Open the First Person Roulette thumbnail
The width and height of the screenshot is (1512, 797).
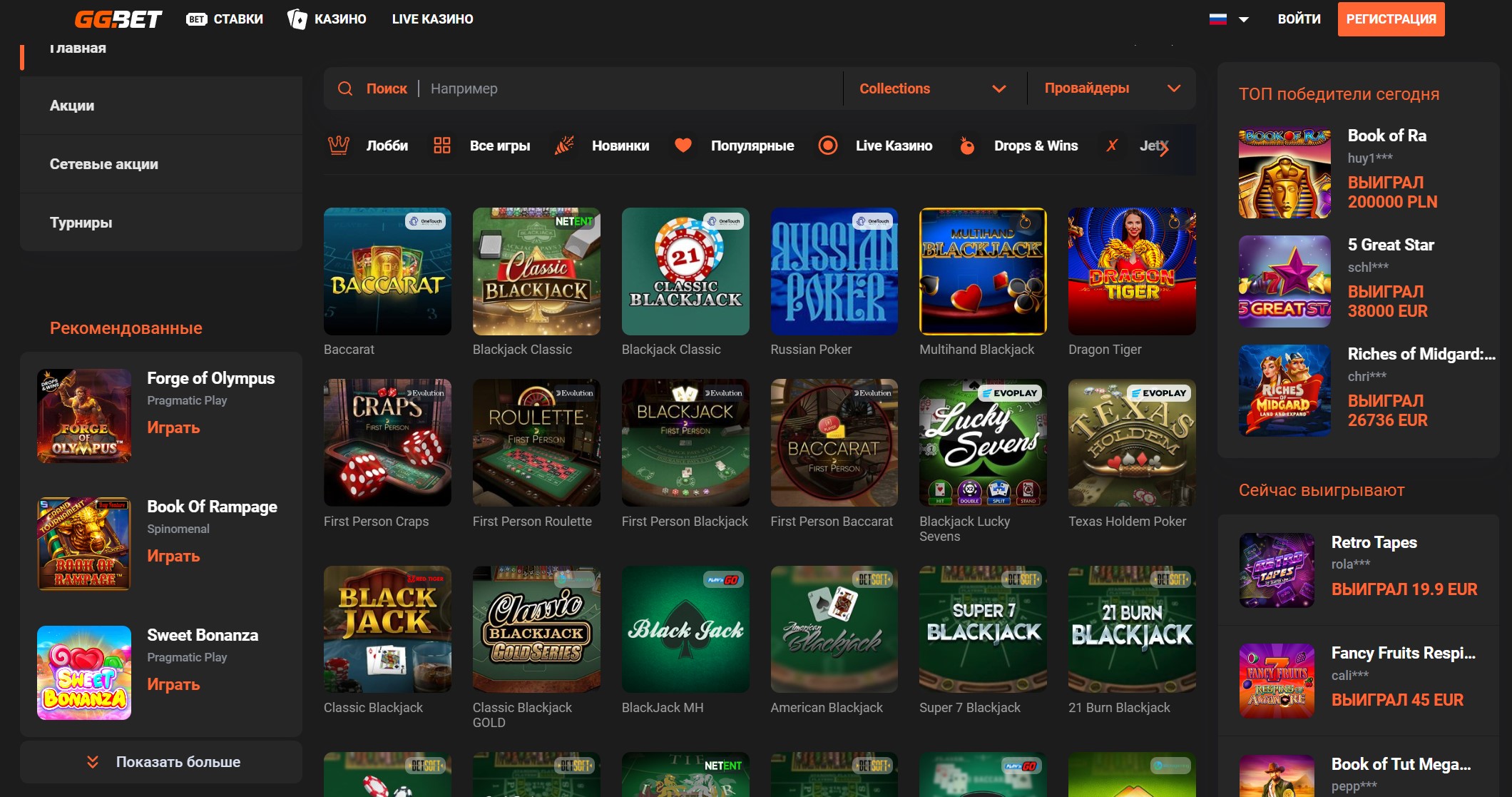[x=536, y=442]
